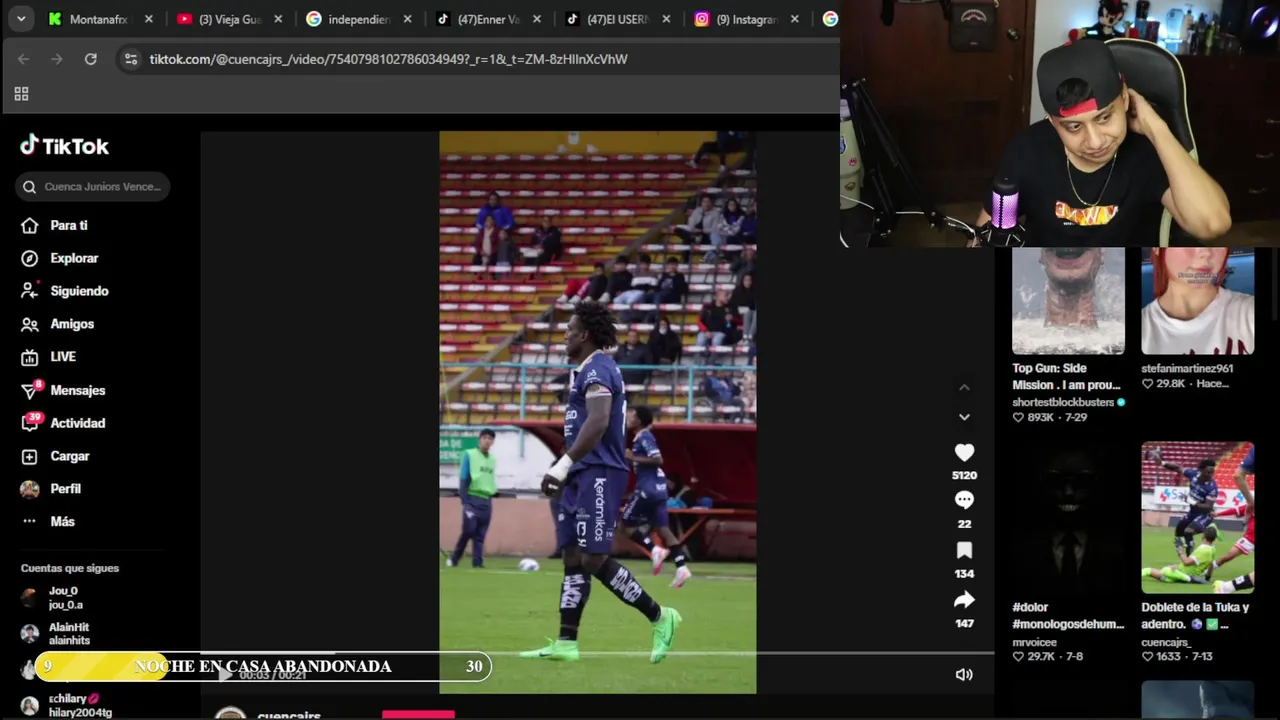Go to the next video arrow
Image resolution: width=1280 pixels, height=720 pixels.
point(964,417)
